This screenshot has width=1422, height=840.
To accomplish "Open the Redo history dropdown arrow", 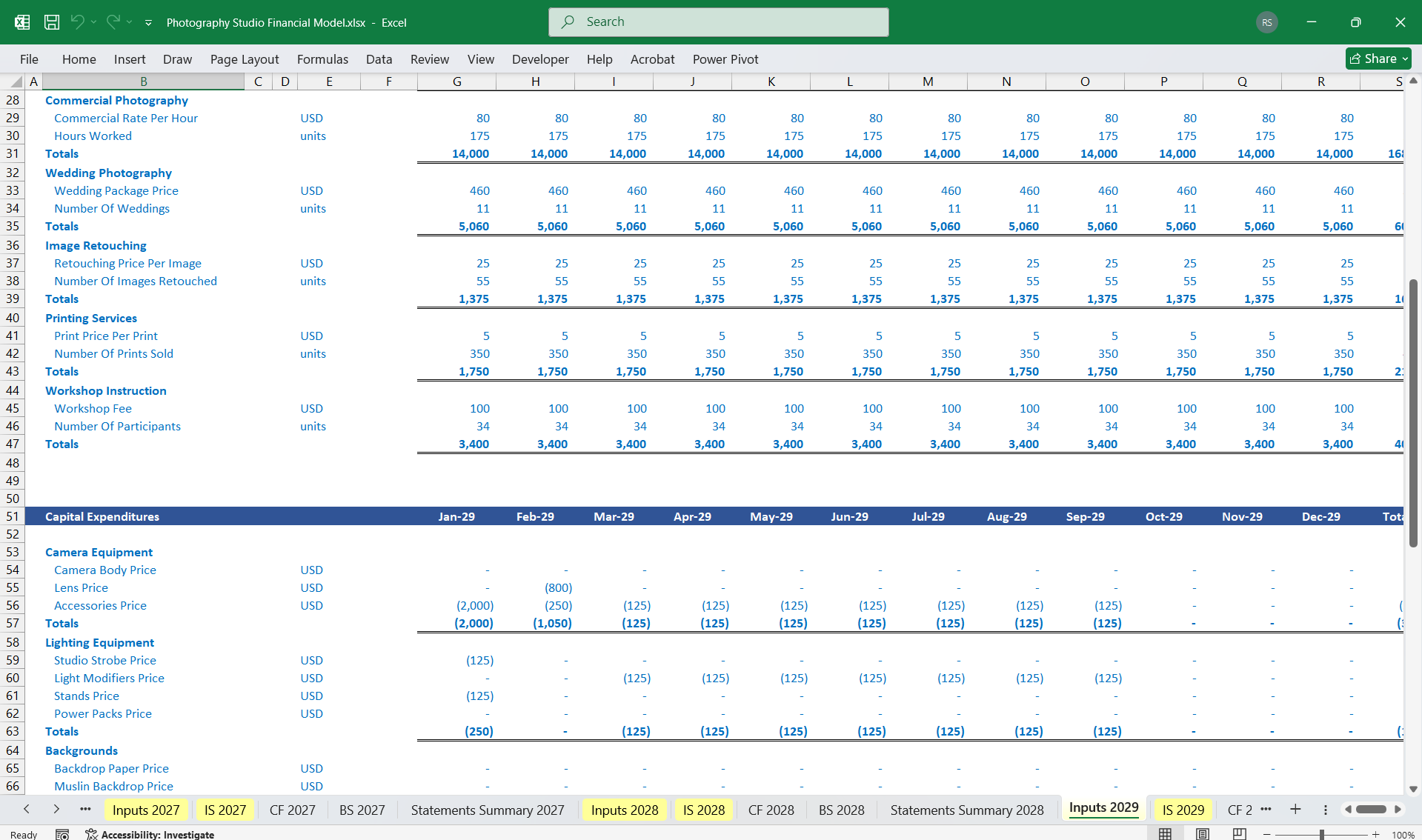I will point(129,22).
